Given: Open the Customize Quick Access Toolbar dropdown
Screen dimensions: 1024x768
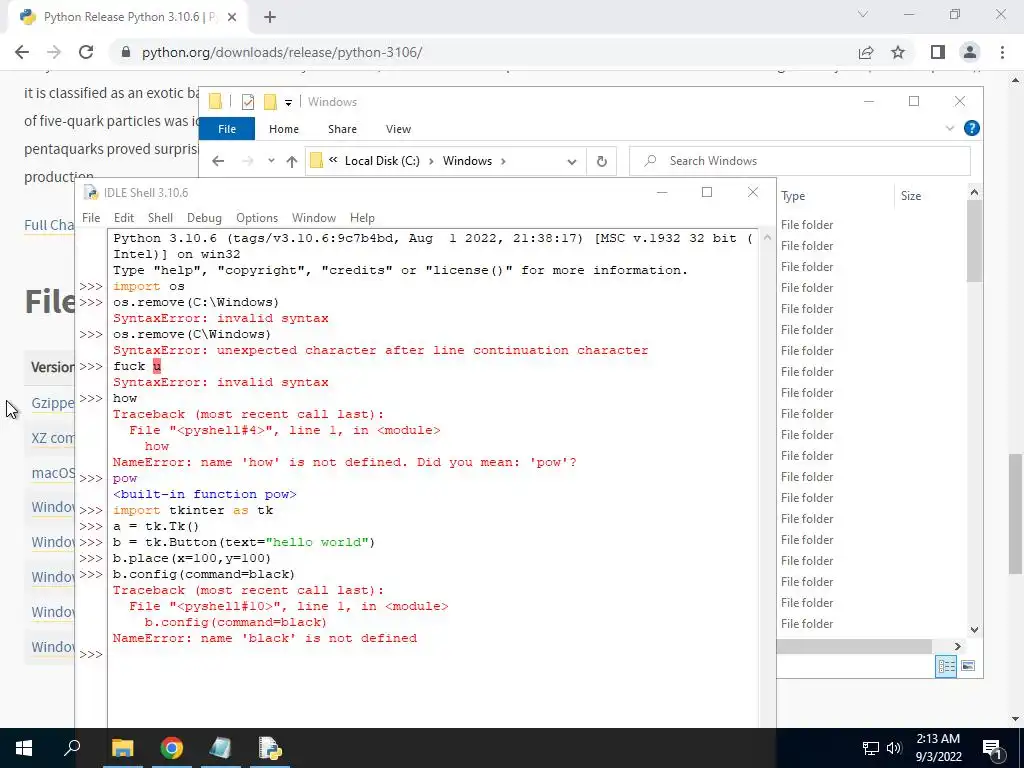Looking at the screenshot, I should click(288, 103).
